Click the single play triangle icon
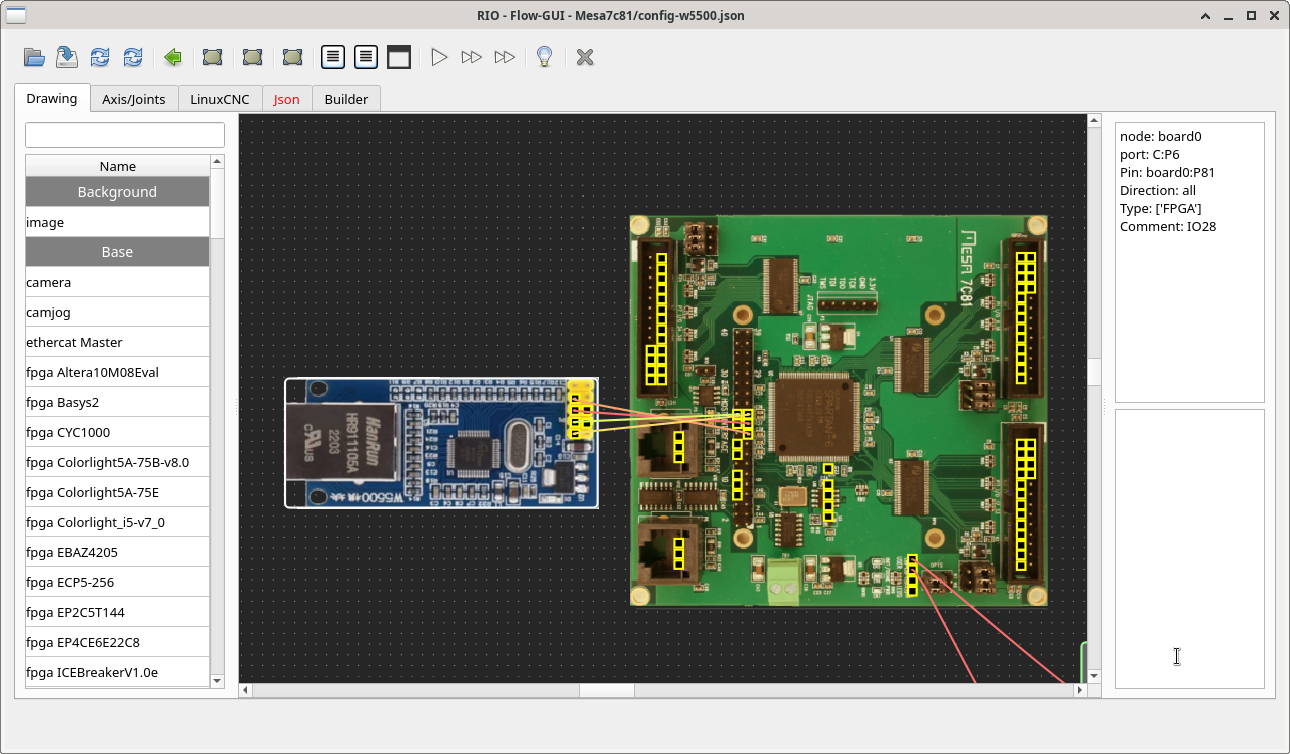The height and width of the screenshot is (754, 1290). pyautogui.click(x=439, y=57)
